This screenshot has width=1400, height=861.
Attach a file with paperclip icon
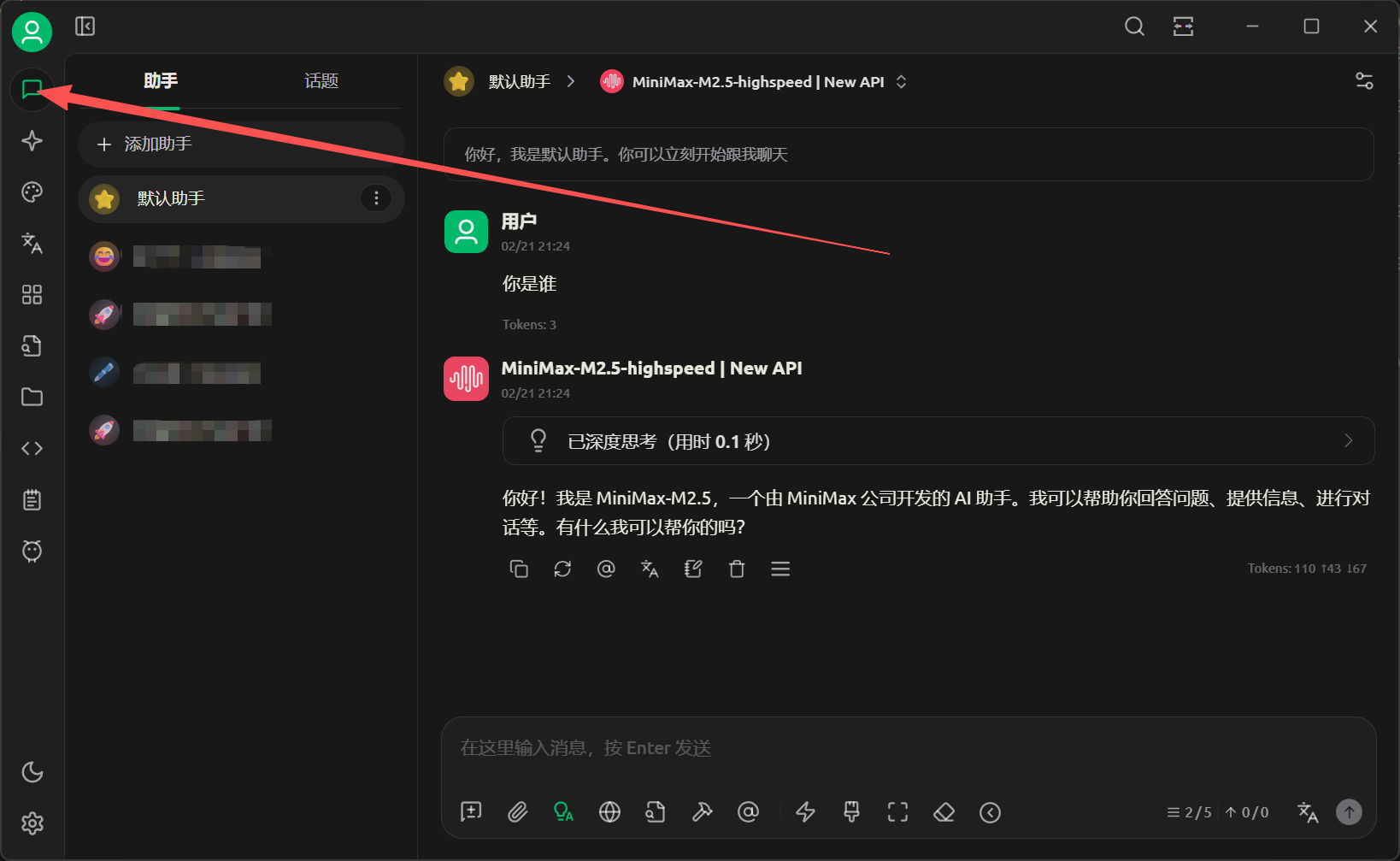tap(518, 812)
